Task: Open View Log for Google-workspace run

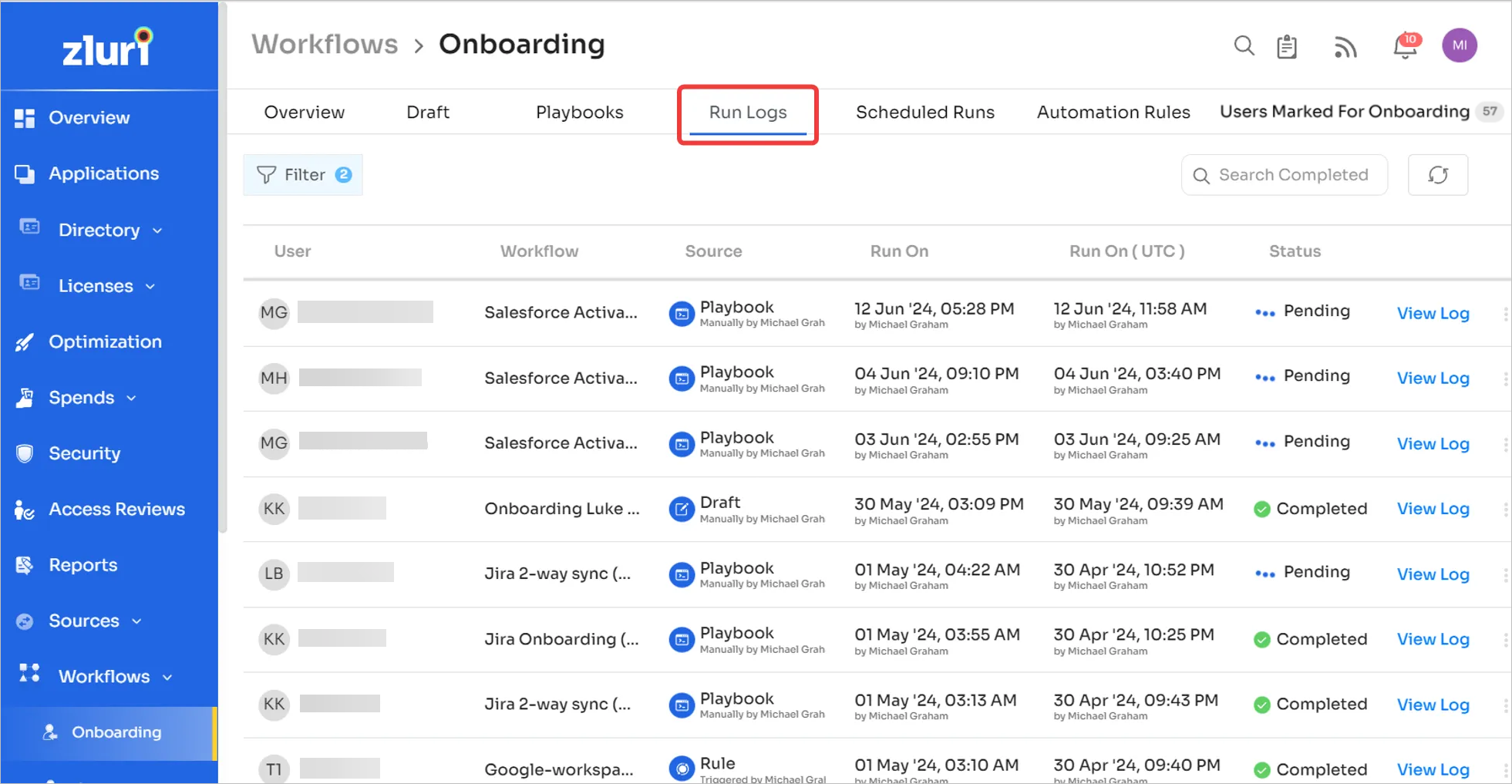Action: click(x=1433, y=769)
